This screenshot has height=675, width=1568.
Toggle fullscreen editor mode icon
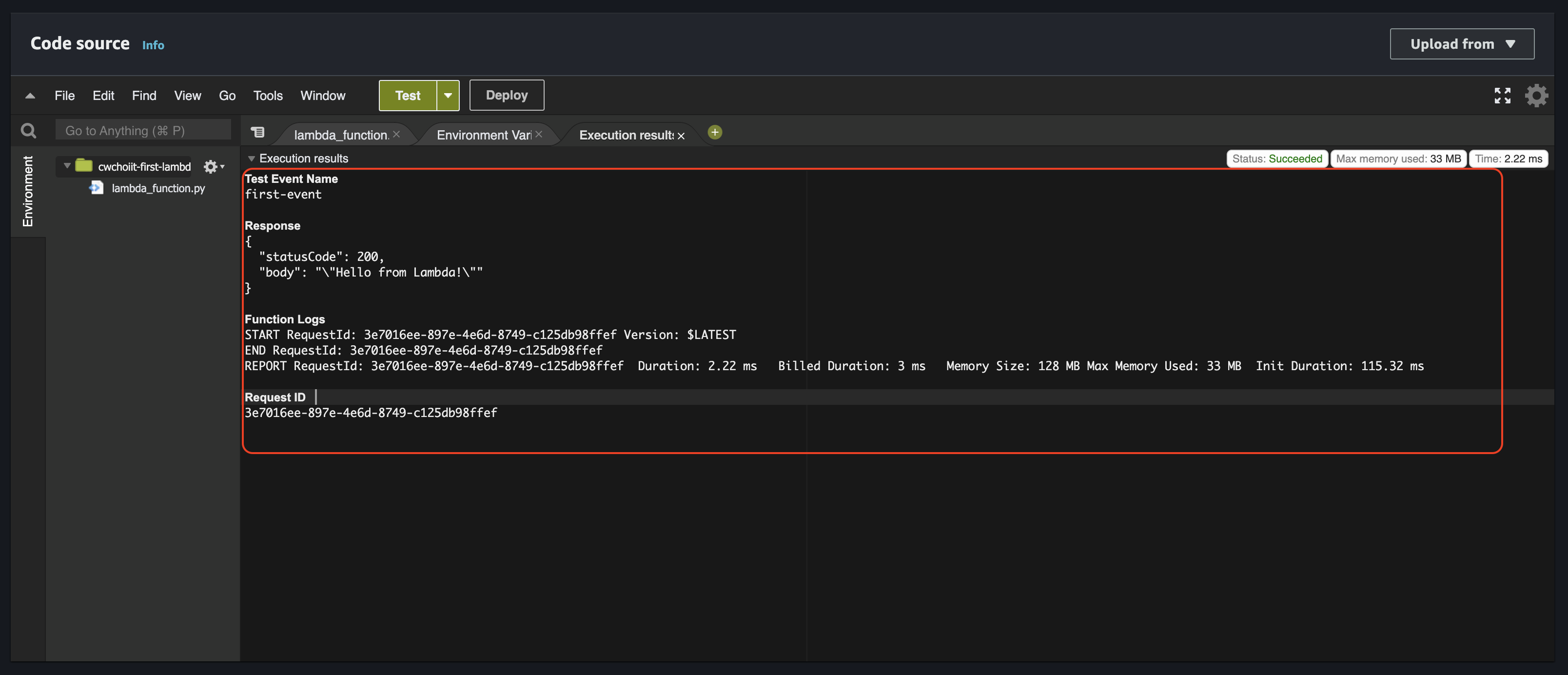pyautogui.click(x=1502, y=96)
